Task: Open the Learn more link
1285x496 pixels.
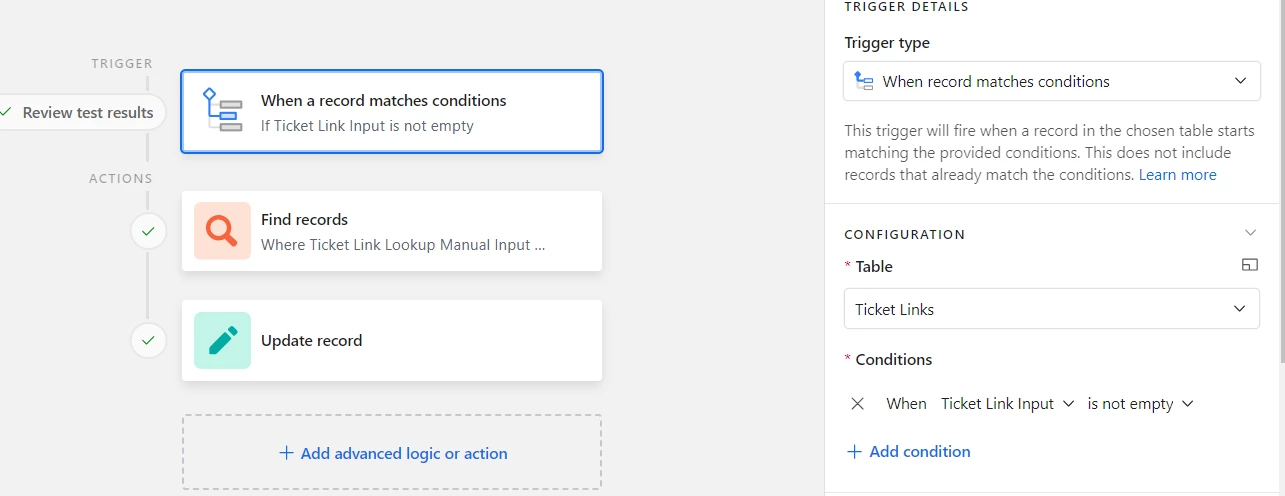Action: pyautogui.click(x=1178, y=174)
